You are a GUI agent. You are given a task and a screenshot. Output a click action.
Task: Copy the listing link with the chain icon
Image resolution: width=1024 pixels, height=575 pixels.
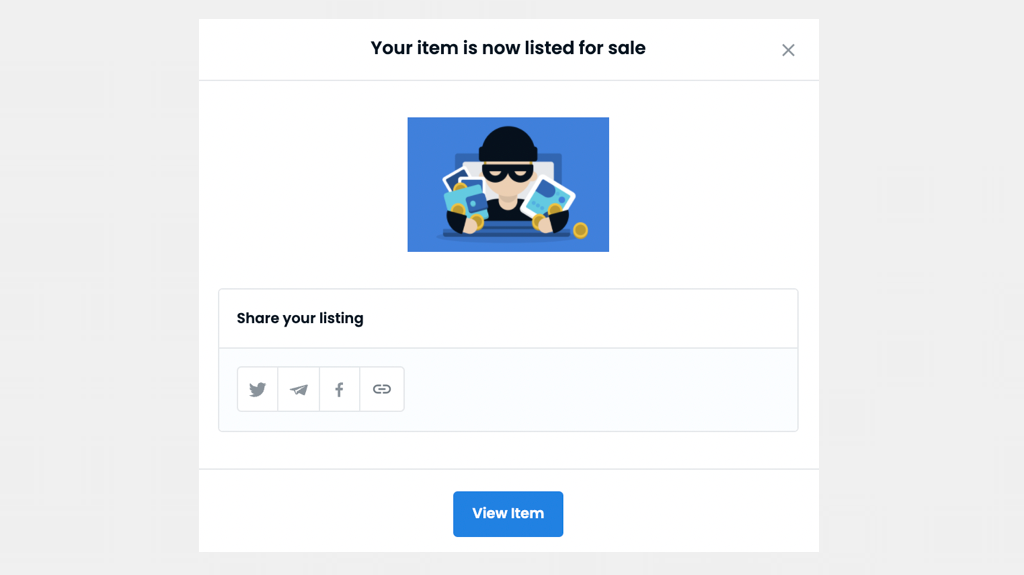[382, 389]
